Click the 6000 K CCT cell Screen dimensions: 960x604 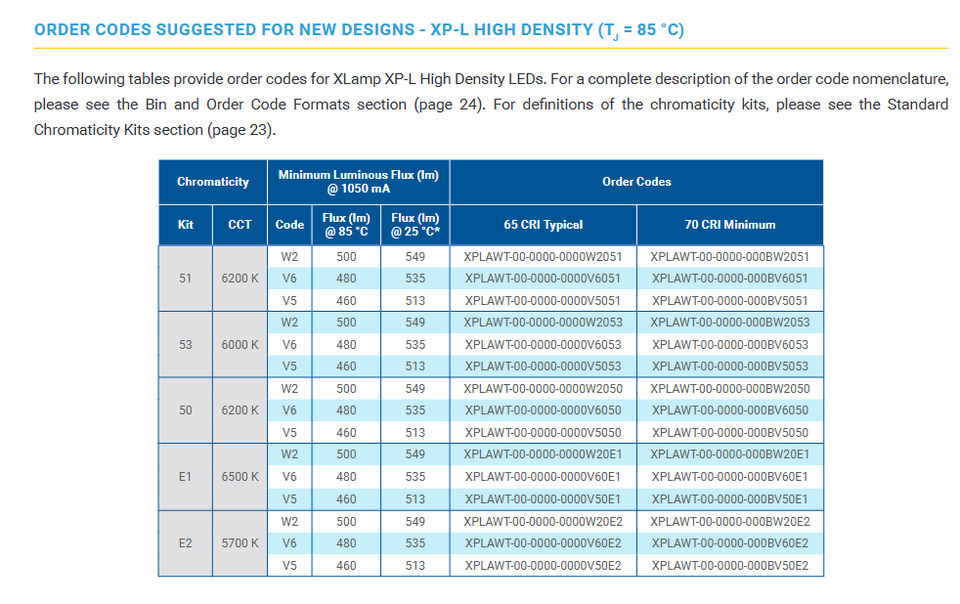click(x=240, y=345)
